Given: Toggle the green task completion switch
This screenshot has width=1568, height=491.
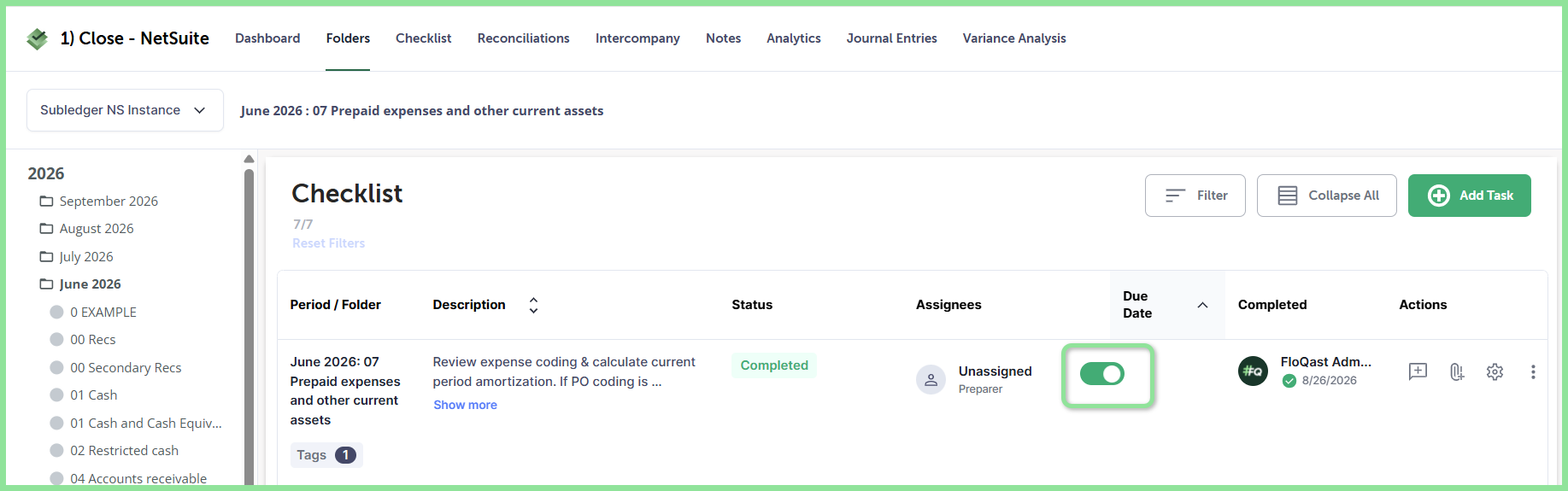Looking at the screenshot, I should pyautogui.click(x=1102, y=374).
